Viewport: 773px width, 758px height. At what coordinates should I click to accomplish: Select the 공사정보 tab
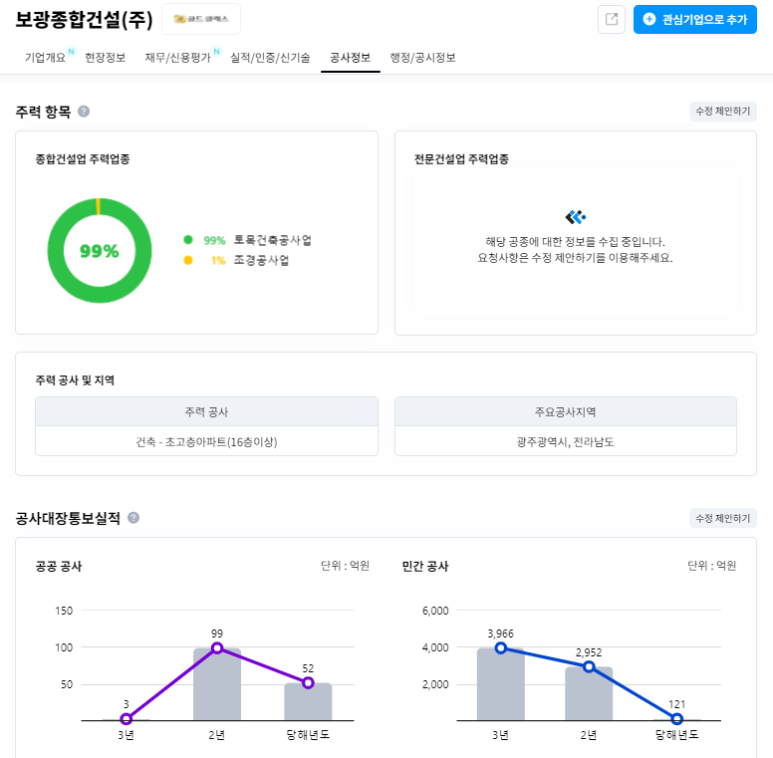point(350,58)
